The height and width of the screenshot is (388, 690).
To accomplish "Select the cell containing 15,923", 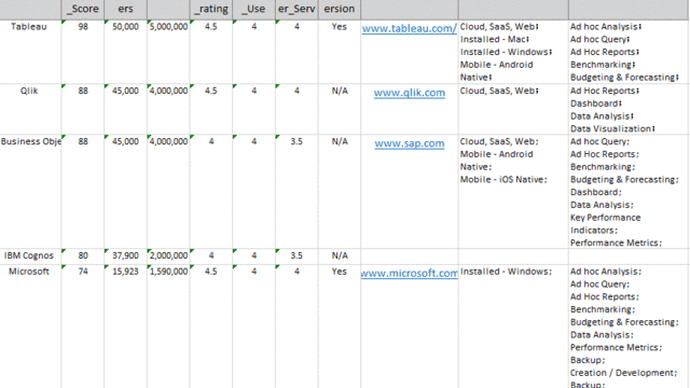I will click(125, 326).
